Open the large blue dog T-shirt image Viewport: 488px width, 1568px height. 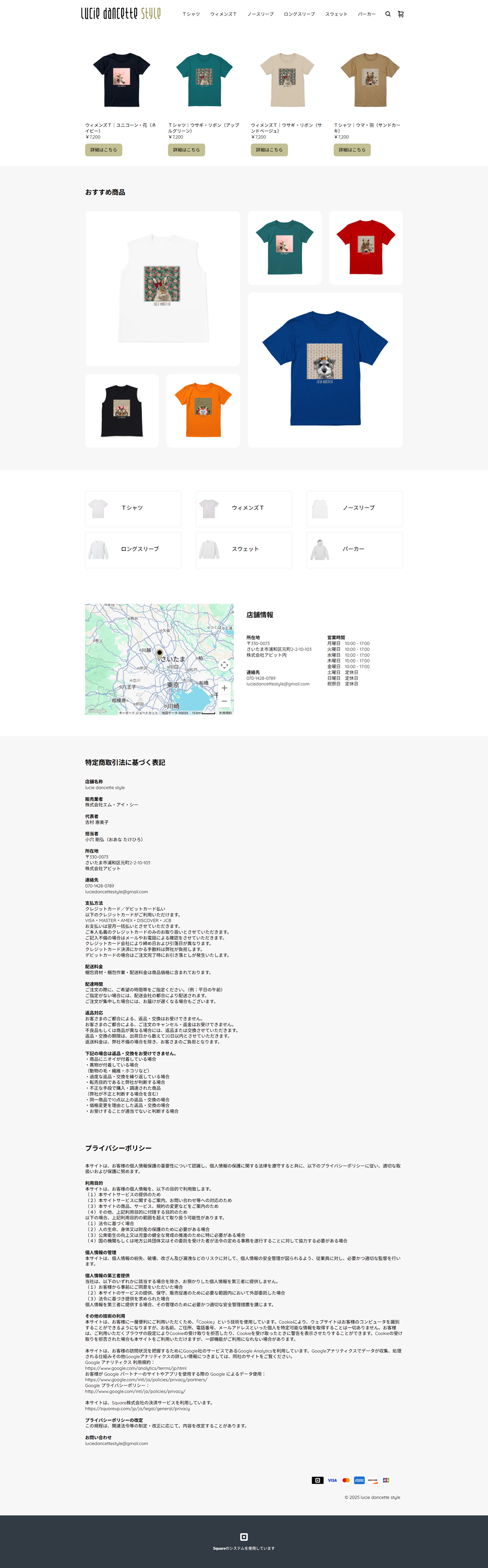click(325, 369)
